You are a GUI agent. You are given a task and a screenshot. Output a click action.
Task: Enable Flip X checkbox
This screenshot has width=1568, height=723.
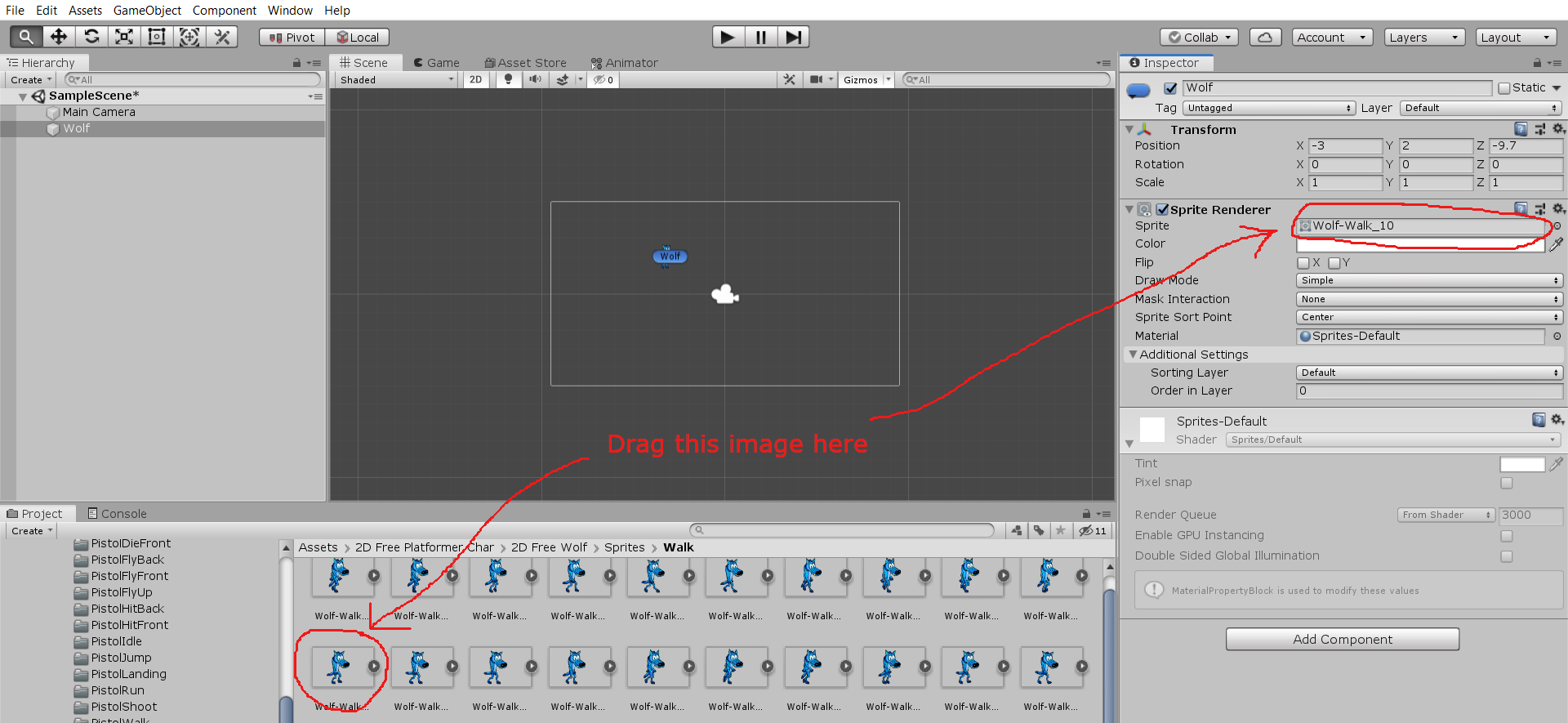pos(1303,263)
